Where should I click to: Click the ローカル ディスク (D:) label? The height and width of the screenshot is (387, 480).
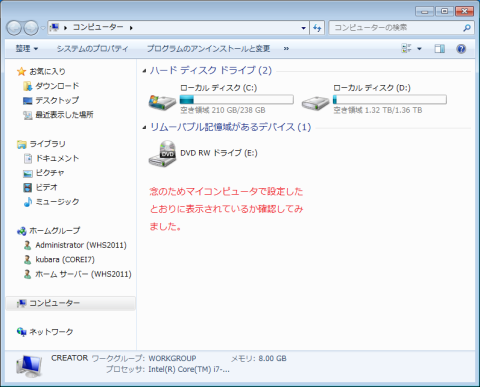(x=372, y=88)
